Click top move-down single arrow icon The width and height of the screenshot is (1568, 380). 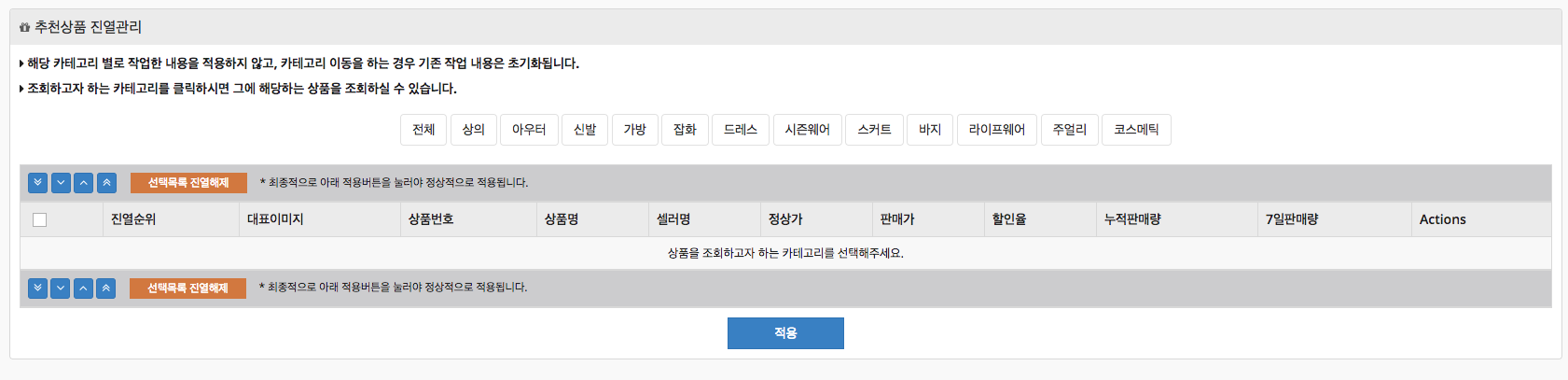click(61, 183)
